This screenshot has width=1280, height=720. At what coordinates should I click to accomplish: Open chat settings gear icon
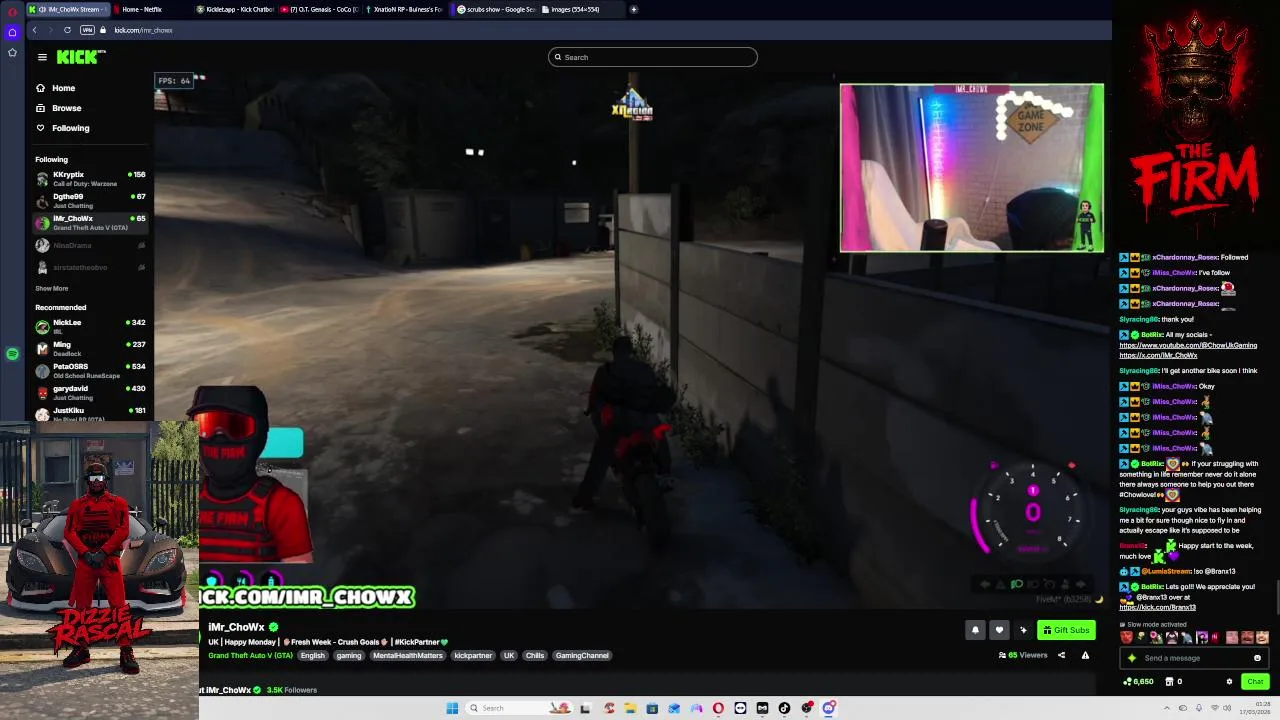[x=1229, y=681]
